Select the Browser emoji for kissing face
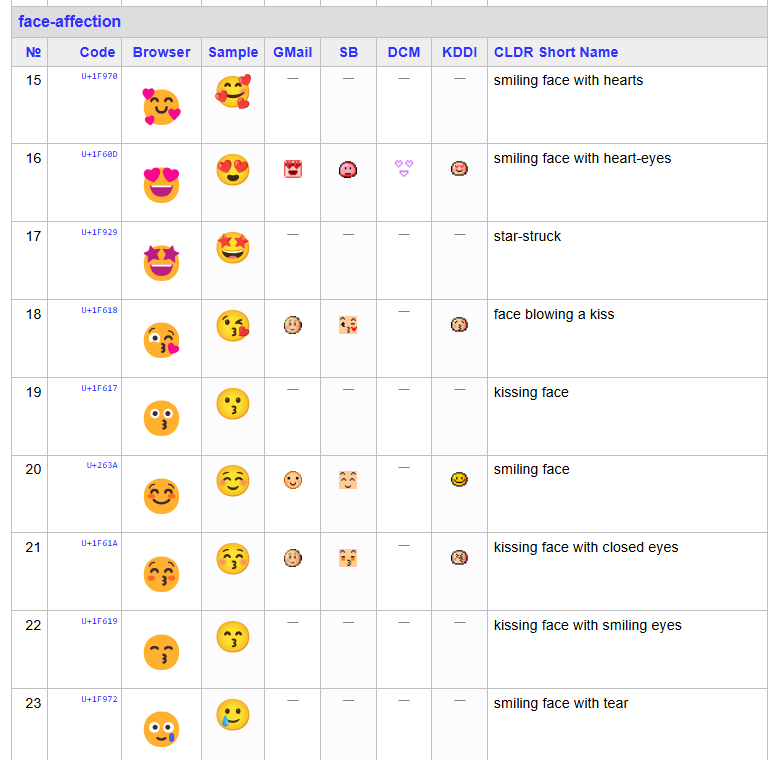 click(x=161, y=418)
